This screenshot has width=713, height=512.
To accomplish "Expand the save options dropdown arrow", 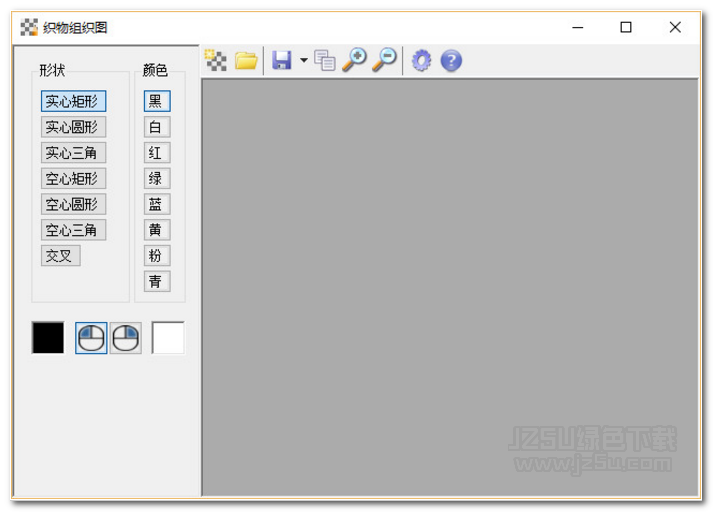I will 304,60.
